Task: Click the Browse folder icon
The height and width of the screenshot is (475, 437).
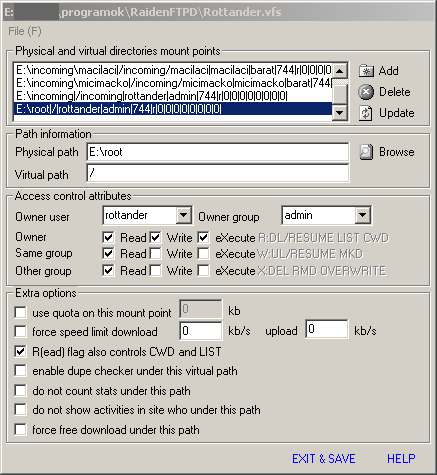Action: [x=366, y=152]
